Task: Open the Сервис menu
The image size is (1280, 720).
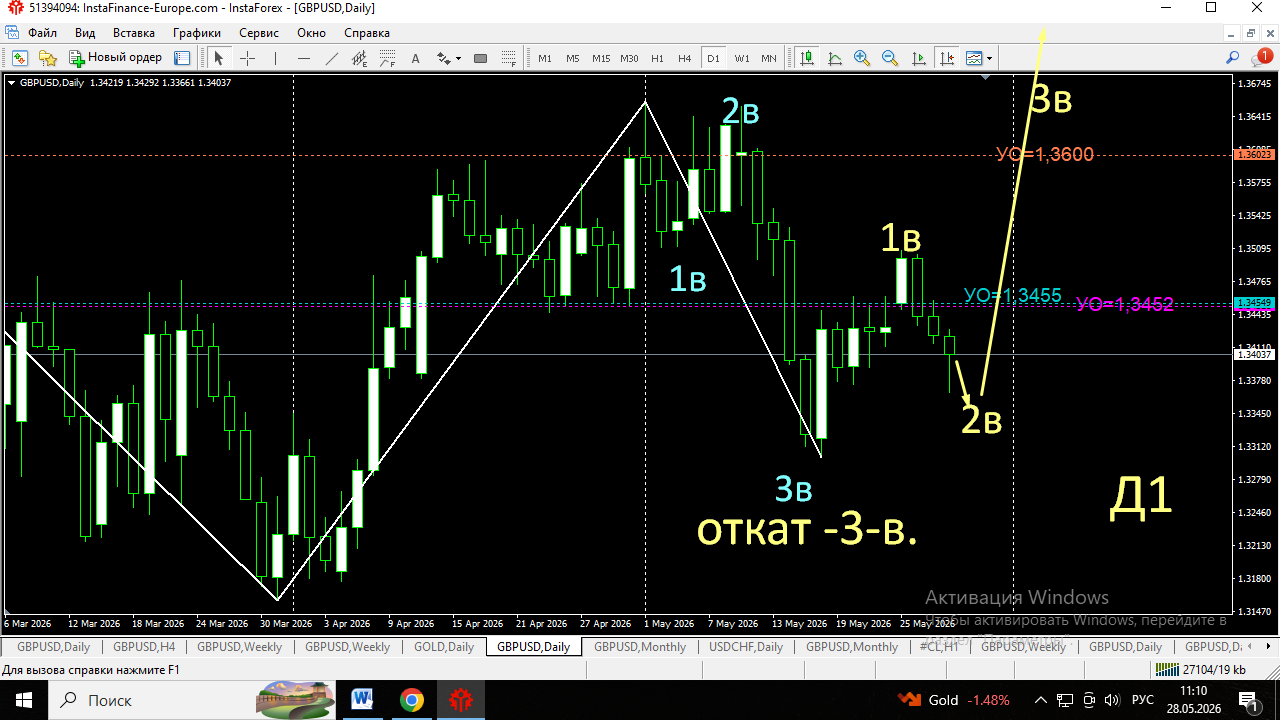Action: (x=259, y=33)
